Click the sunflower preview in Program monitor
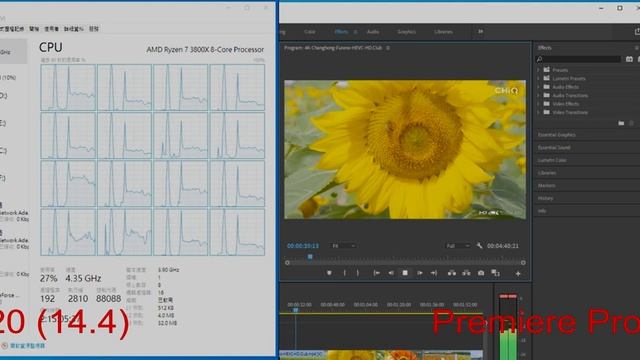 point(405,149)
